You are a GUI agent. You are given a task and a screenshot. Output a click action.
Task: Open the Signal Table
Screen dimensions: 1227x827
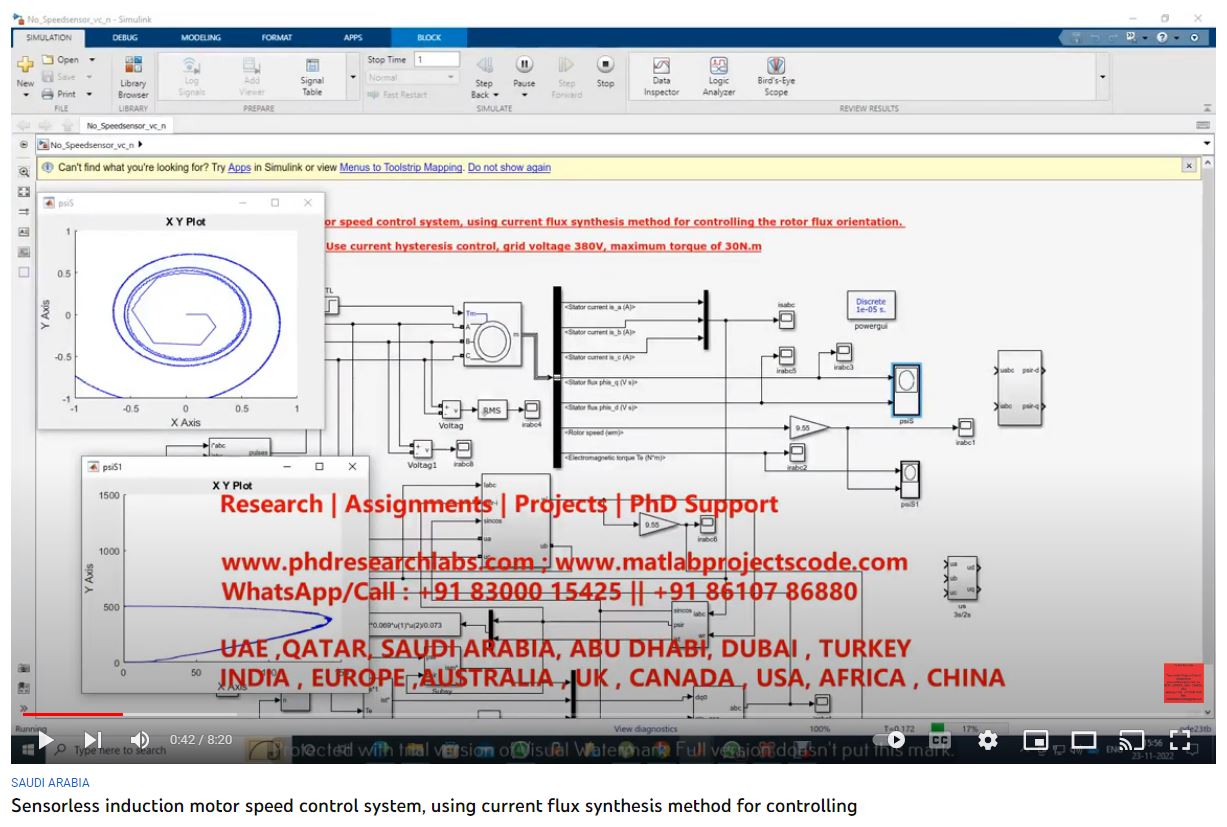[312, 76]
